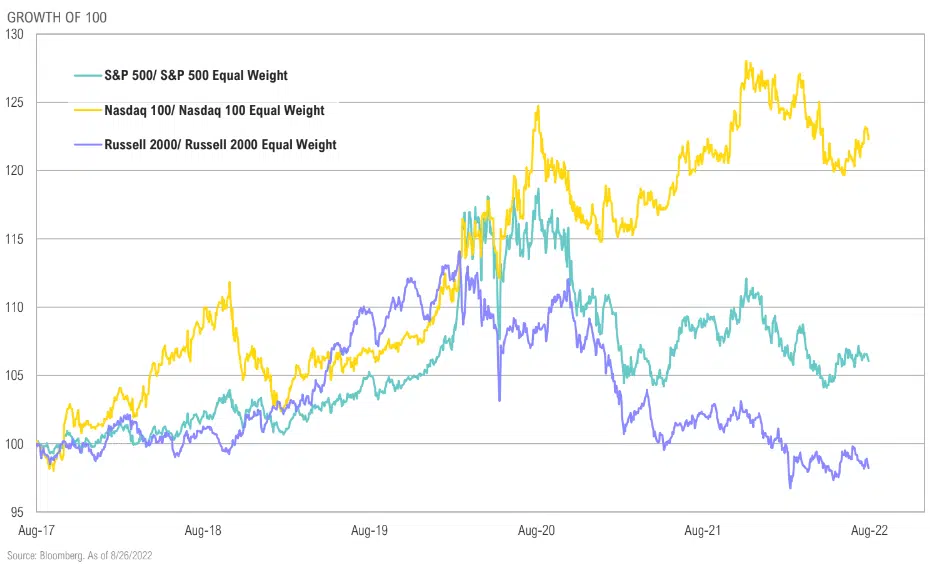Click the 100 y-axis baseline value
The height and width of the screenshot is (566, 938).
pos(14,443)
